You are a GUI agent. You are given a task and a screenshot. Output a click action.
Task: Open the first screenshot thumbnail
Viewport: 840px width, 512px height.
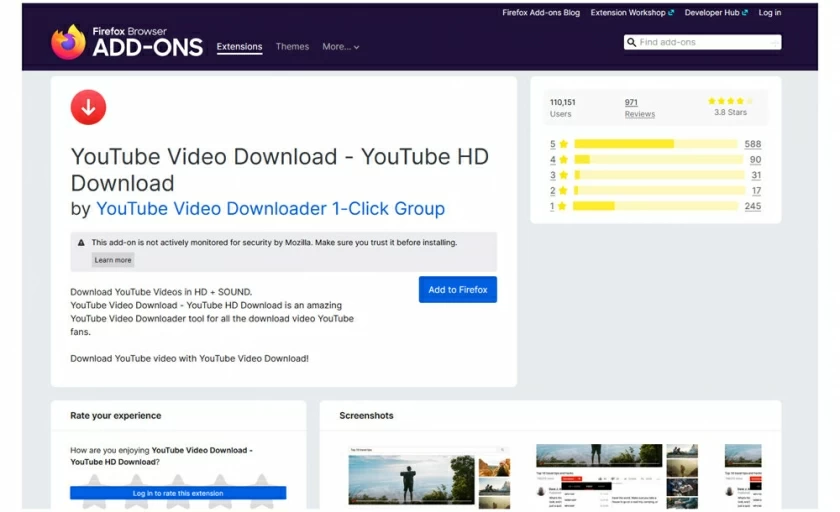pos(429,477)
